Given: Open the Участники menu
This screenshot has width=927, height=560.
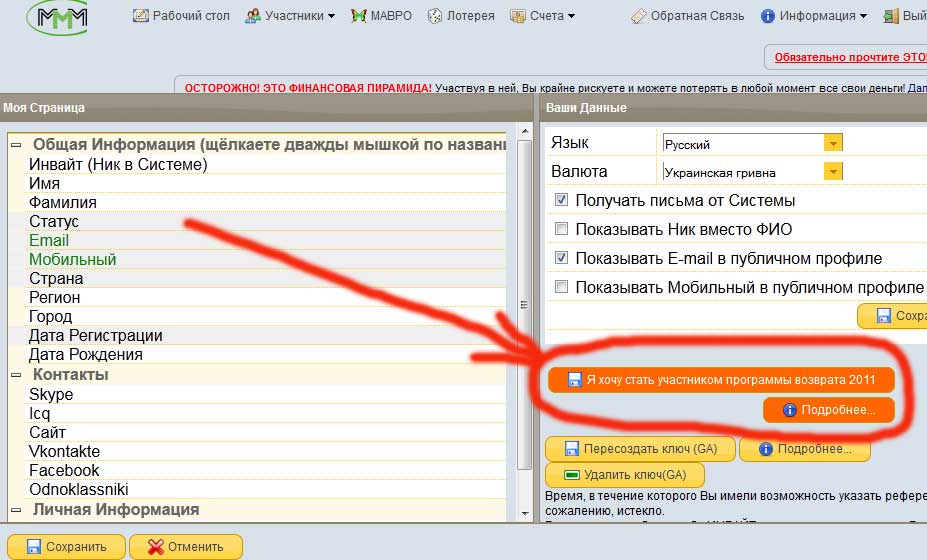Looking at the screenshot, I should click(x=290, y=16).
